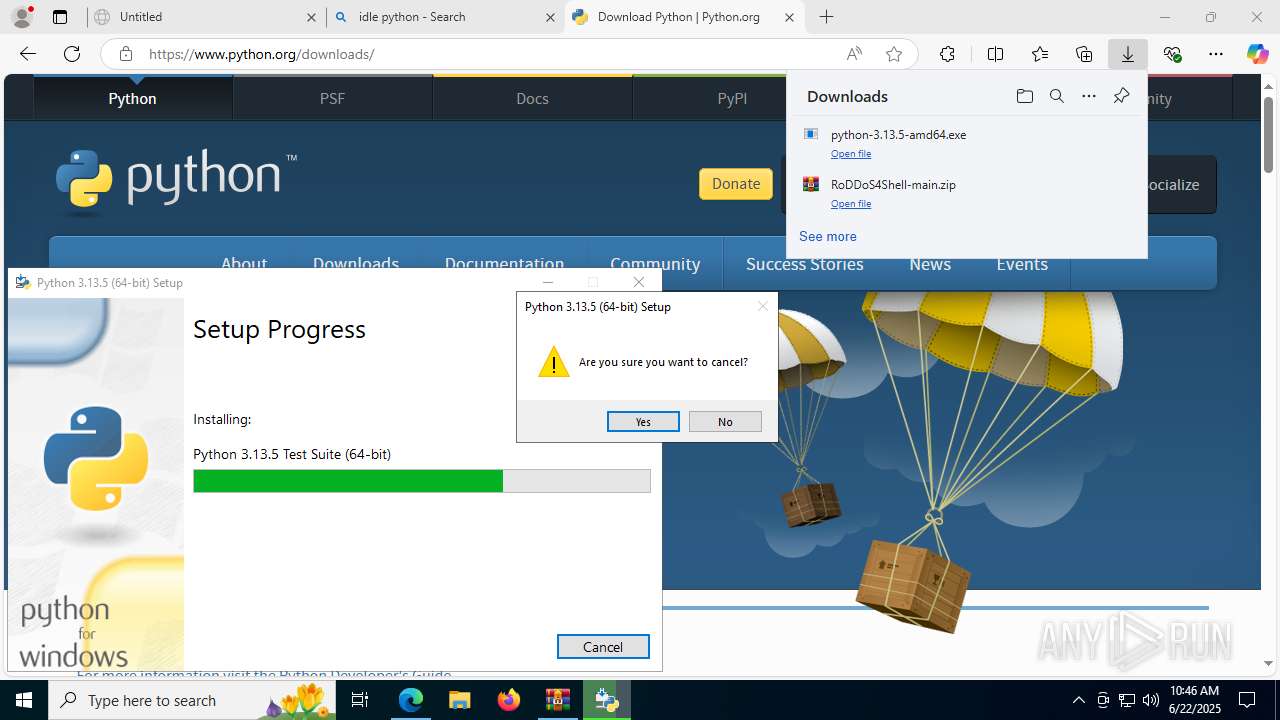1280x720 pixels.
Task: Launch Copilot from the toolbar
Action: [1258, 54]
